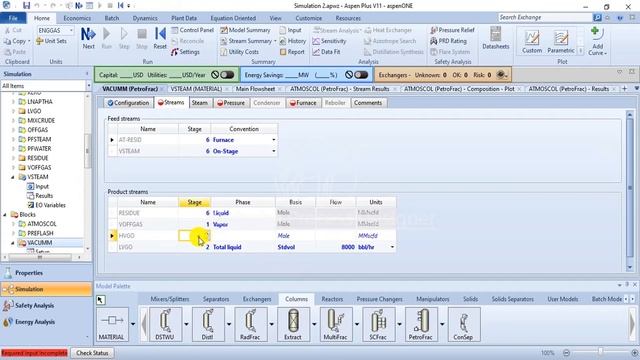The width and height of the screenshot is (640, 360).
Task: Open the Report
Action: coord(292,52)
